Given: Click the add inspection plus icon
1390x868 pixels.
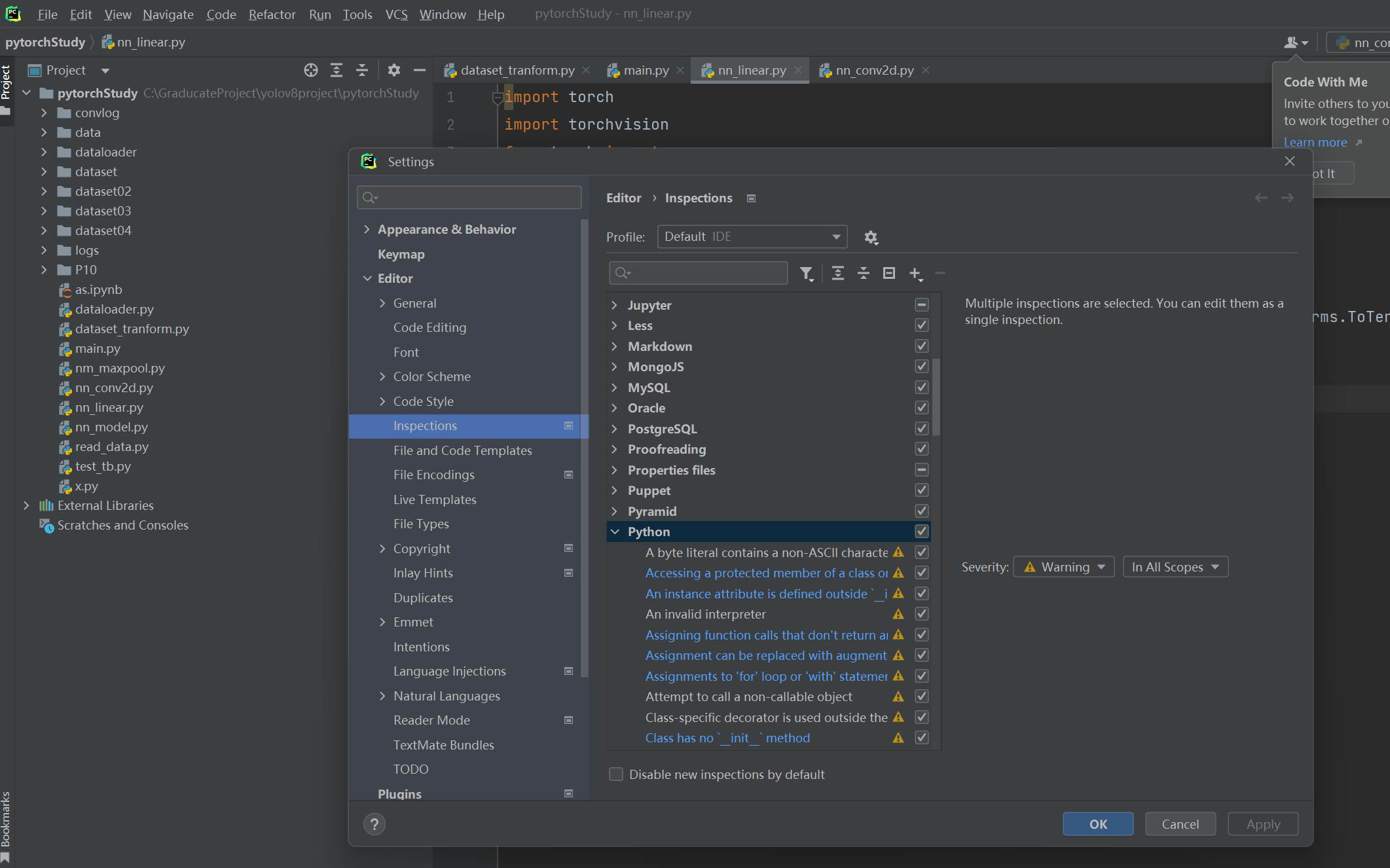Looking at the screenshot, I should click(x=915, y=273).
